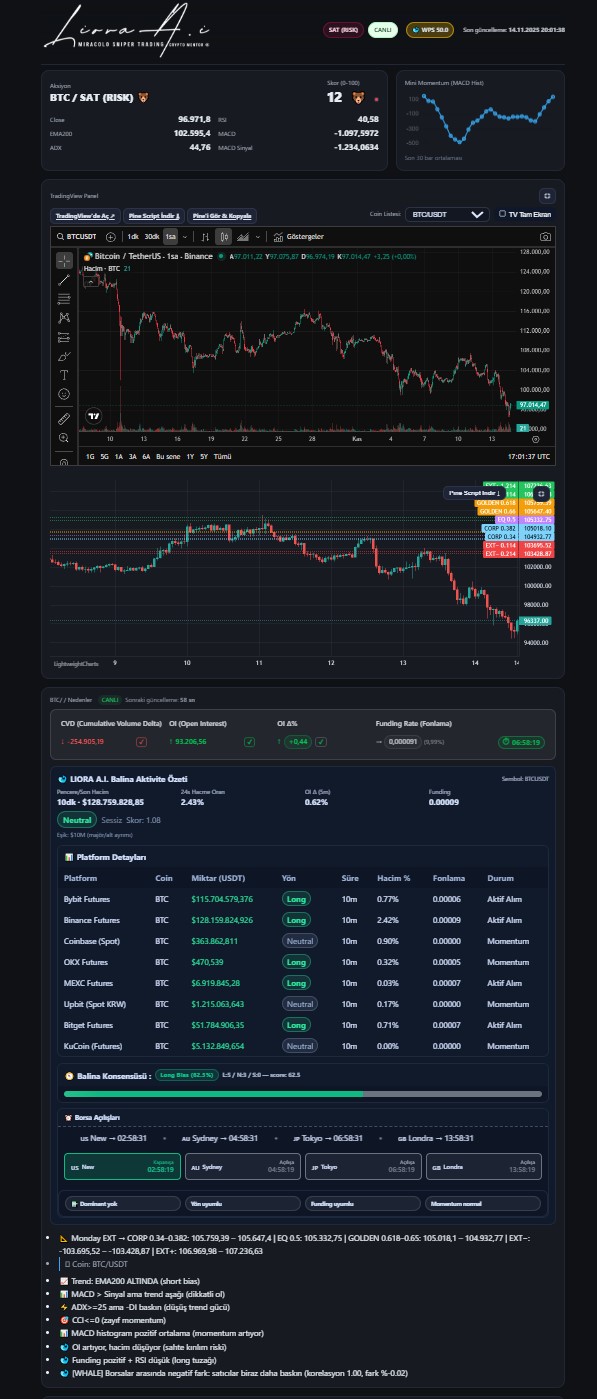Click the Pine'i Gör & Kopyala button

[x=222, y=215]
